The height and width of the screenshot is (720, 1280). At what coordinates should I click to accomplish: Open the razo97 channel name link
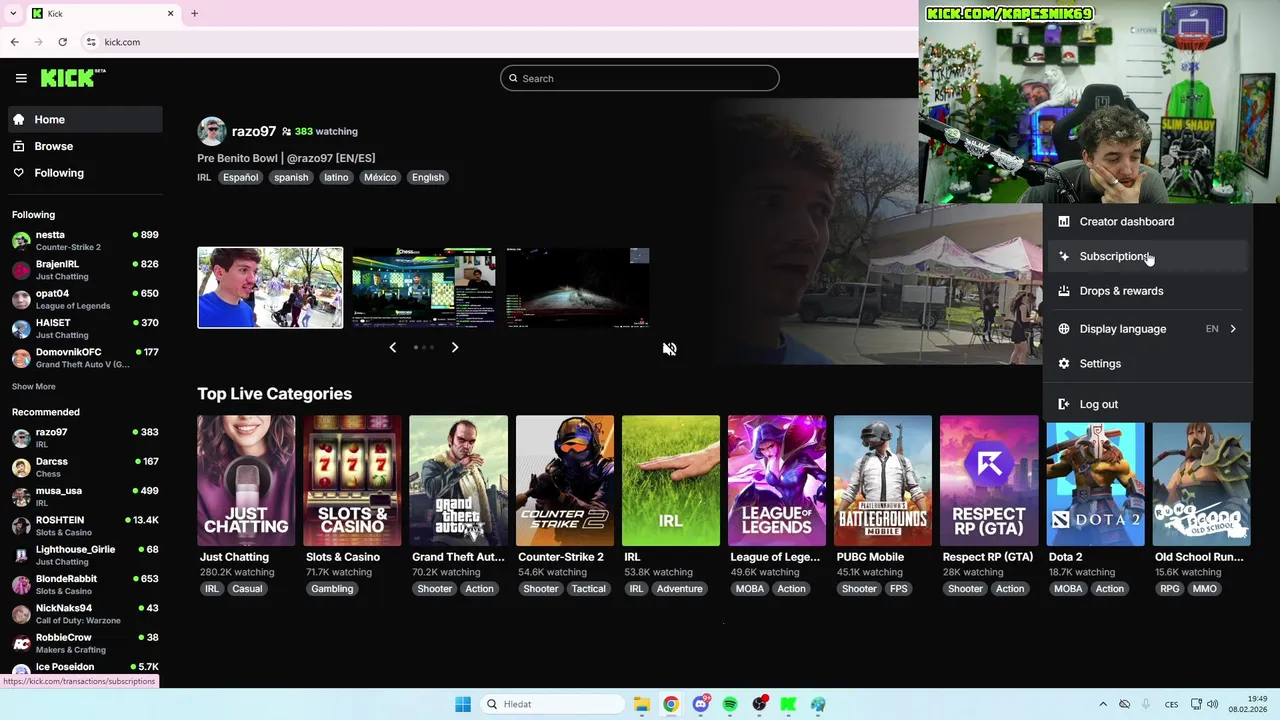pos(254,131)
